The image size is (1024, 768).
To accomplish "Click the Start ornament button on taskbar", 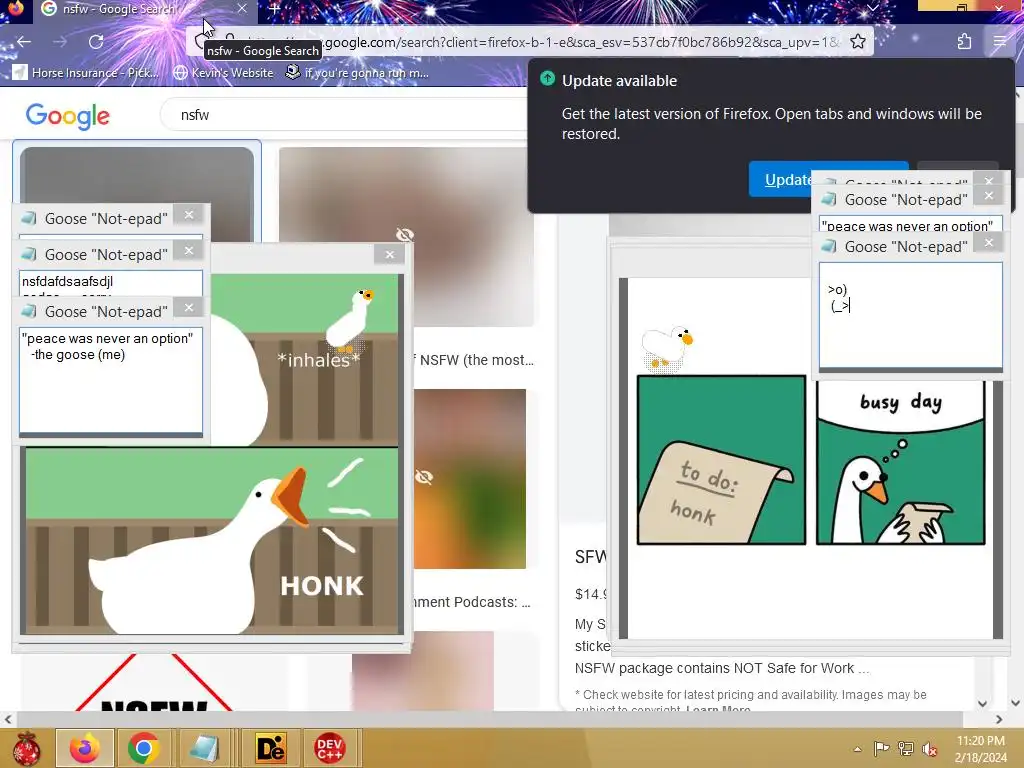I will [x=27, y=748].
